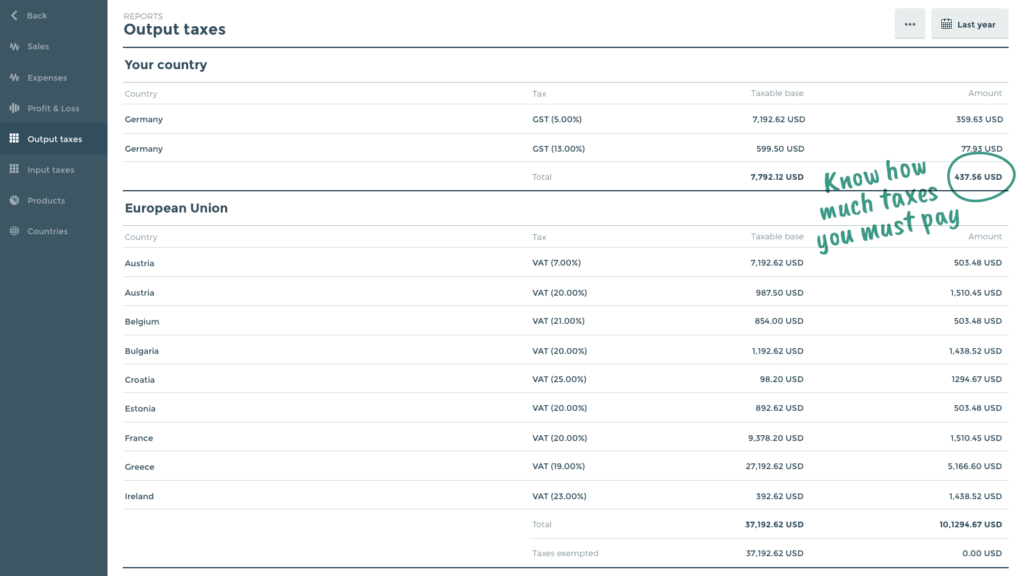This screenshot has height=576, width=1024.
Task: Select the Greece VAT (19.00%) row
Action: pos(558,467)
